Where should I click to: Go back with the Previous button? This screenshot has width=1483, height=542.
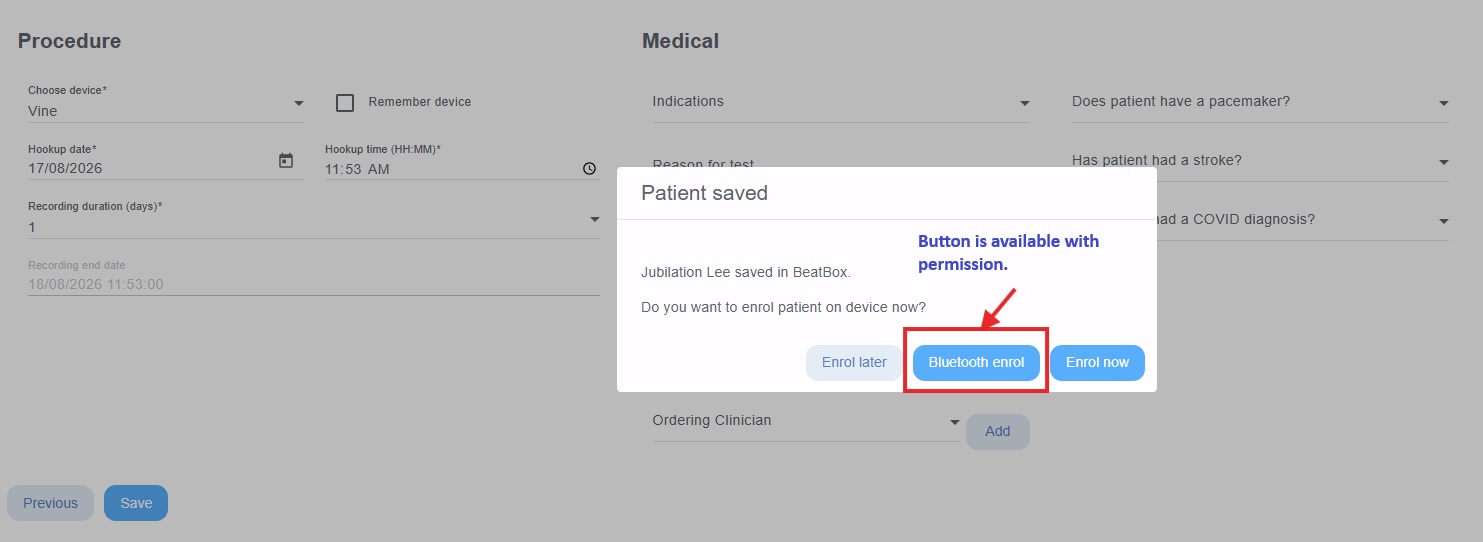coord(50,503)
